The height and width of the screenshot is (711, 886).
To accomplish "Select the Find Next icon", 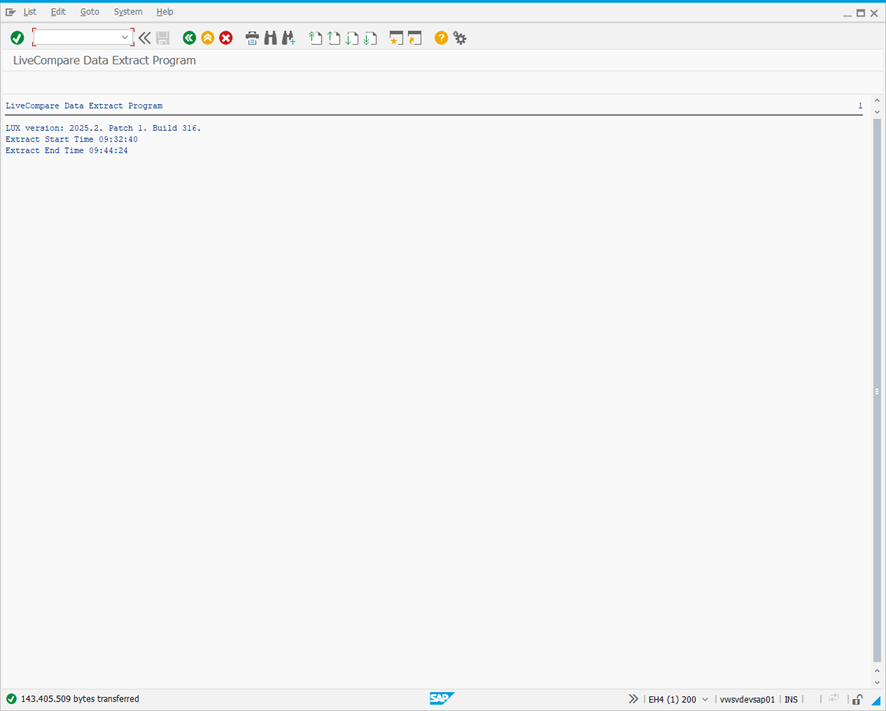I will 289,37.
